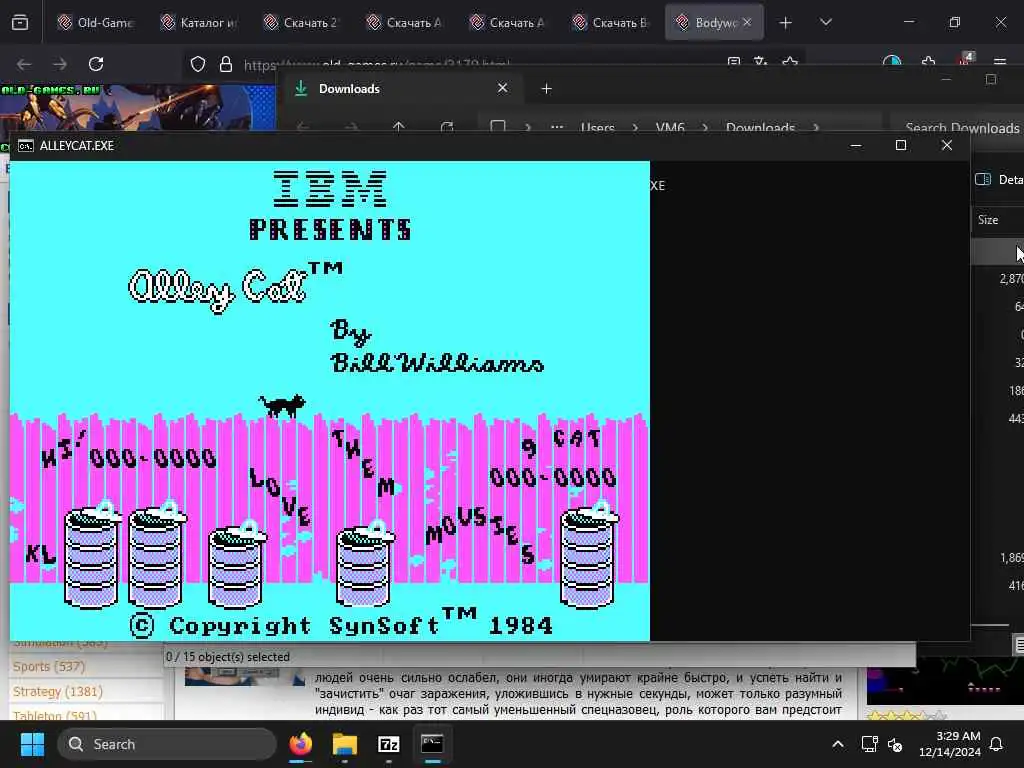This screenshot has width=1024, height=768.
Task: Close the ALLEYCAT.EXE window
Action: tap(947, 146)
